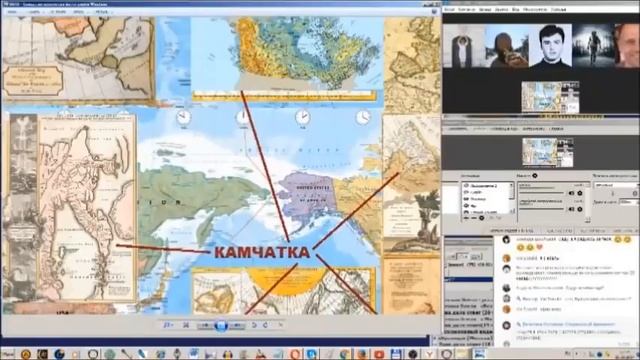Open the Help icon in Photo Viewer toolbar
Image resolution: width=640 pixels, height=360 pixels.
coord(434,12)
